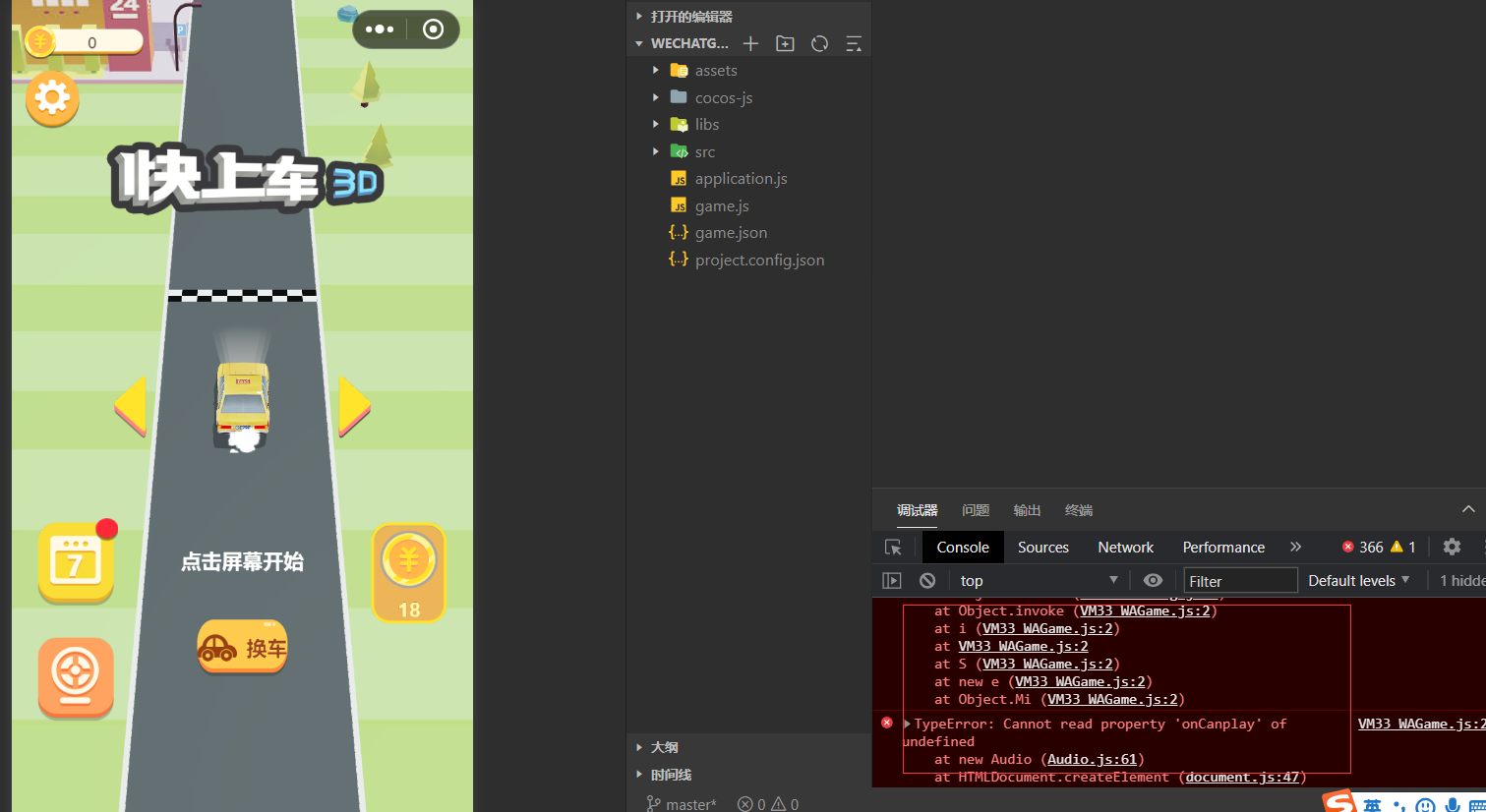The height and width of the screenshot is (812, 1486).
Task: Switch to the 调试器 tab
Action: pos(917,510)
